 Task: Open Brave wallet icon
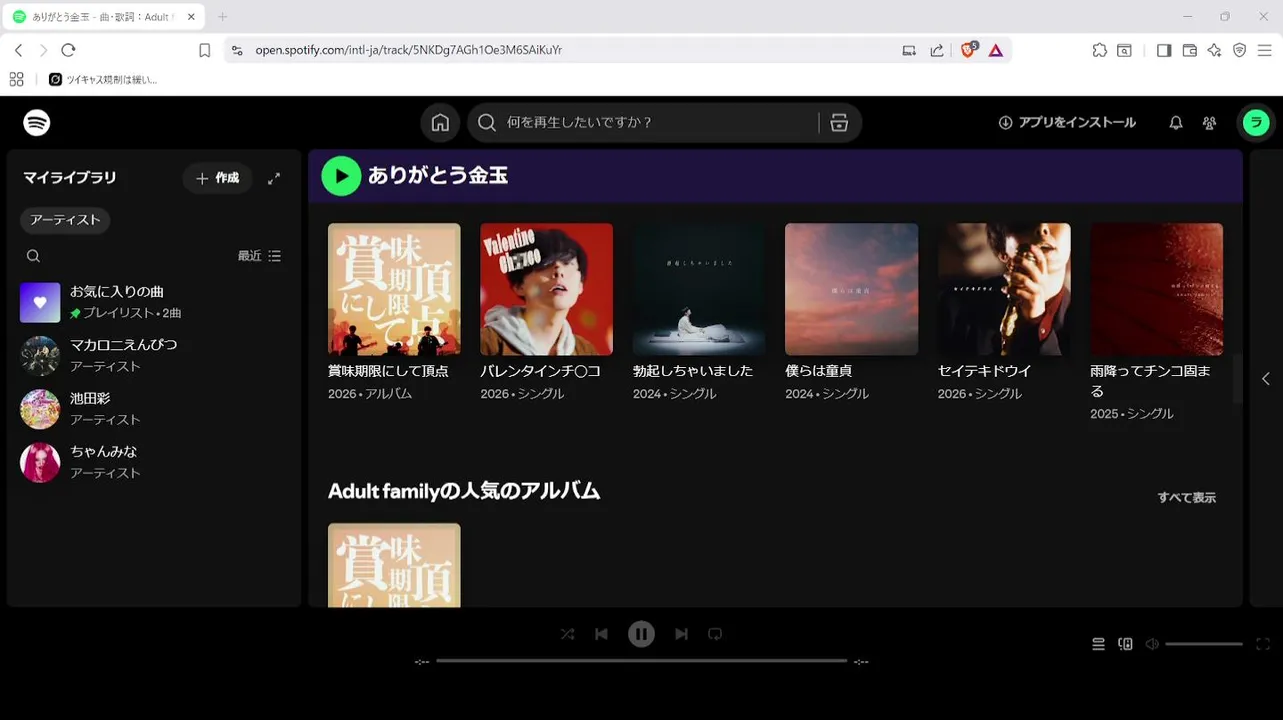pyautogui.click(x=1190, y=50)
